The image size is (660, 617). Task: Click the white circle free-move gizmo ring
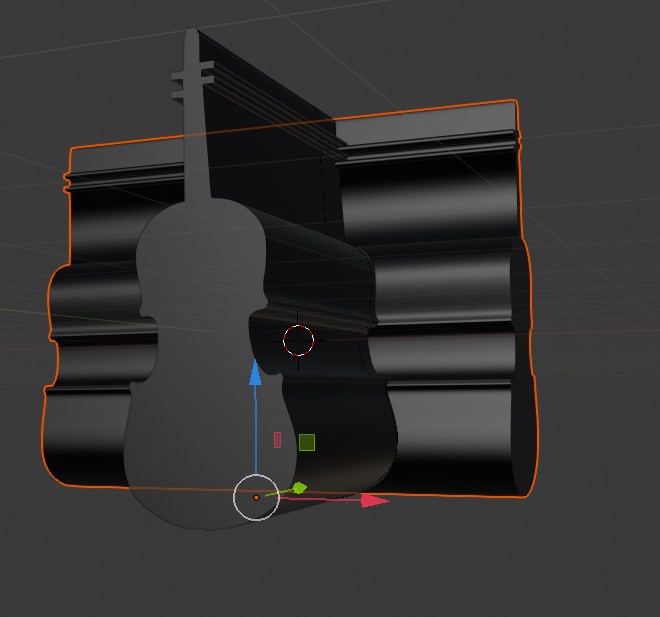[256, 497]
